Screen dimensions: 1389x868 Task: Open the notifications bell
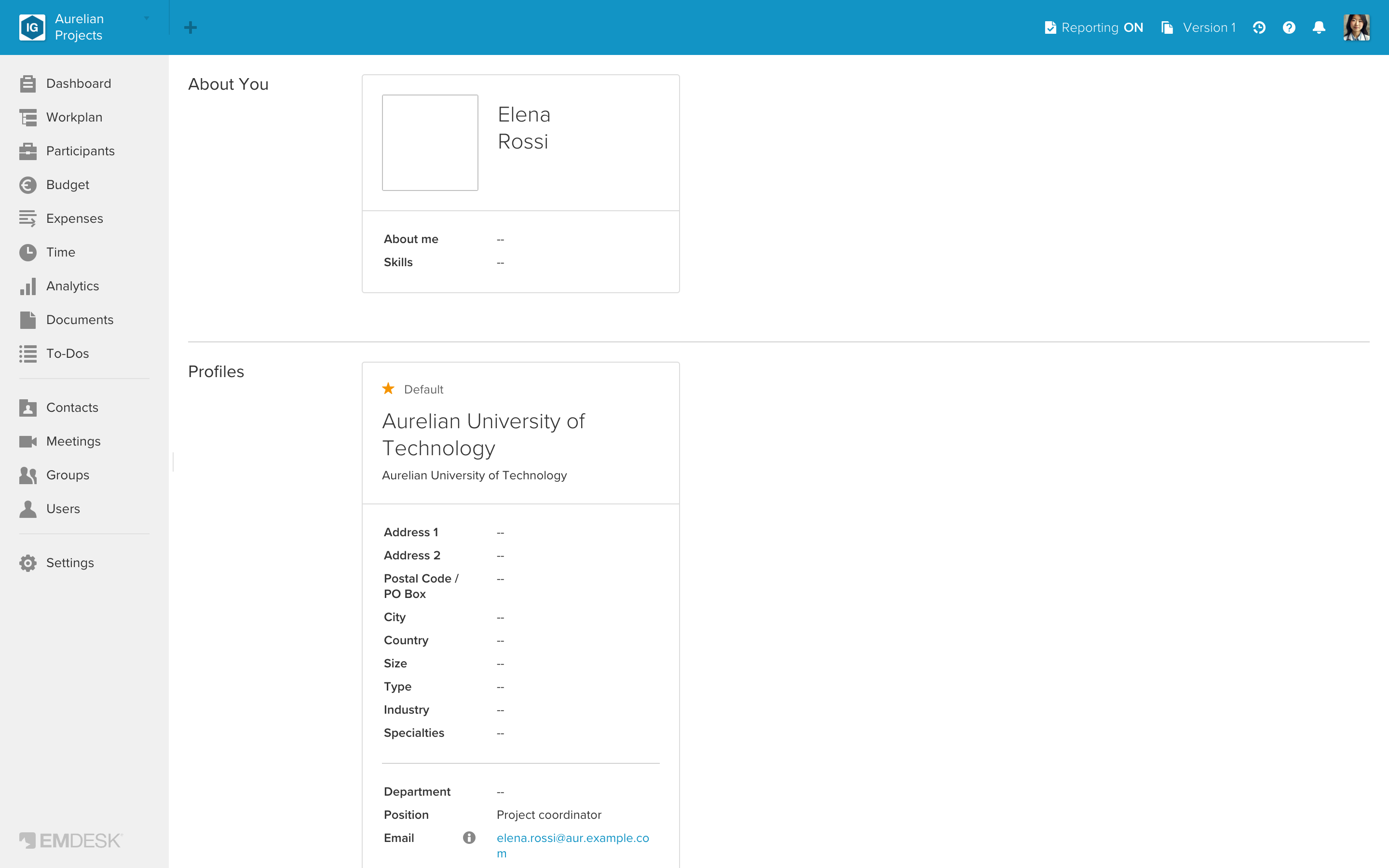(x=1319, y=27)
